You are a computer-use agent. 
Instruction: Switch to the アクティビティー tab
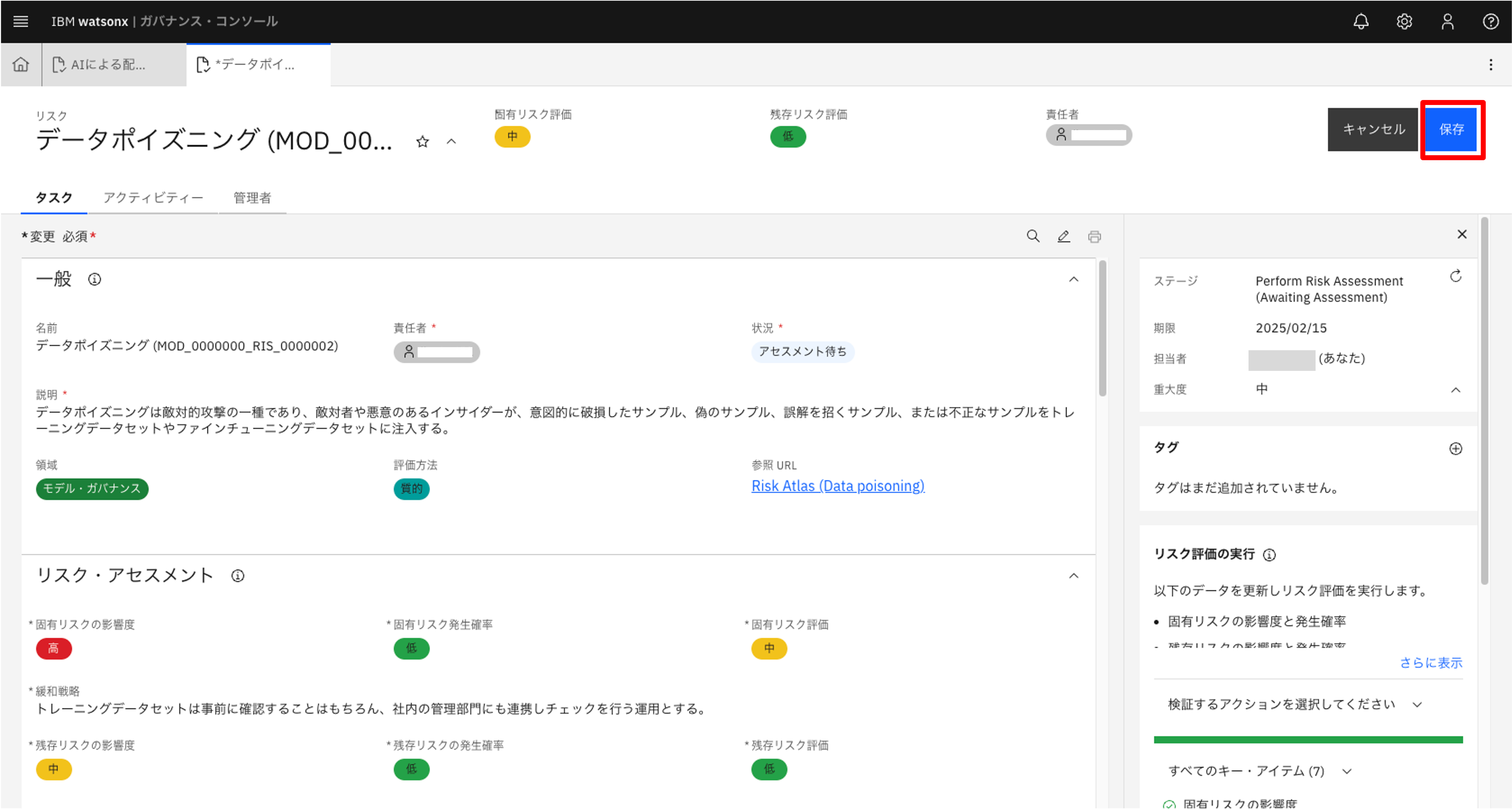coord(153,198)
